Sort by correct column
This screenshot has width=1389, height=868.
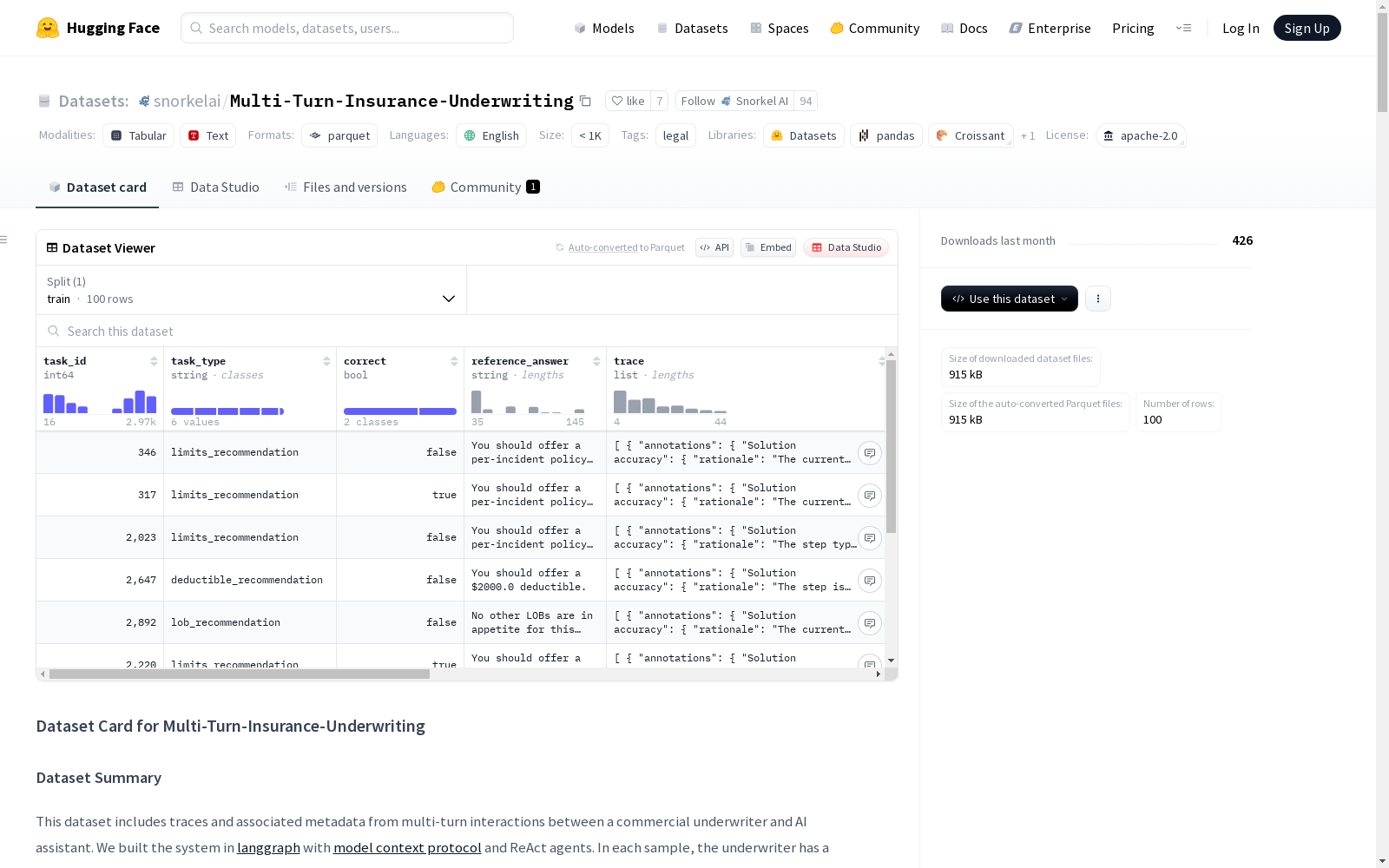(x=454, y=361)
